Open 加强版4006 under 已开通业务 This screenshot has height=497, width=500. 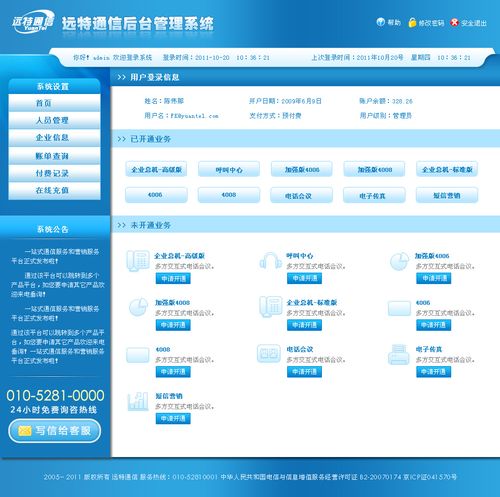(x=302, y=169)
